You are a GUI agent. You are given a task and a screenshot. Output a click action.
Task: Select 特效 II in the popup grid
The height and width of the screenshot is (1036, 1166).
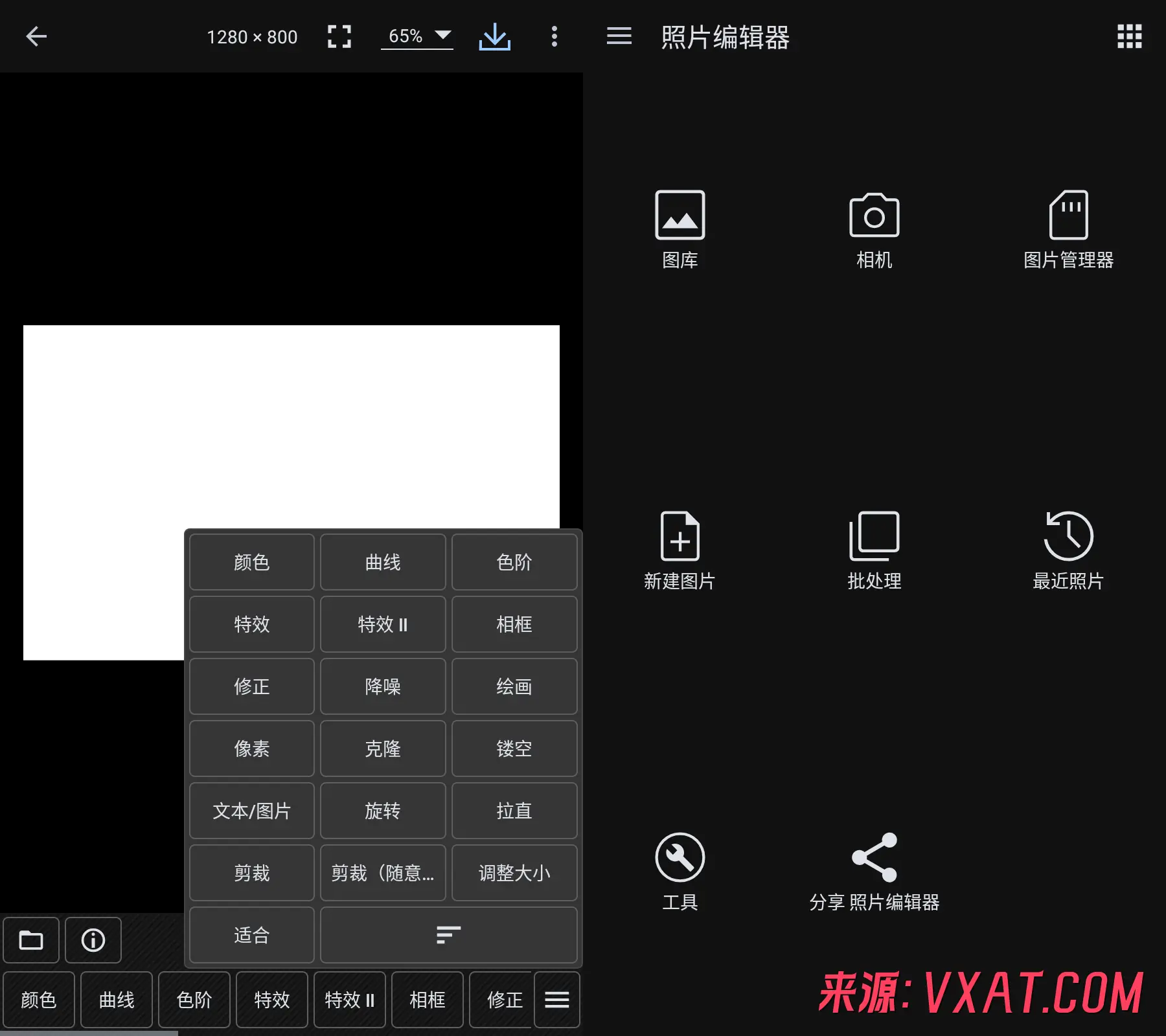[x=383, y=624]
